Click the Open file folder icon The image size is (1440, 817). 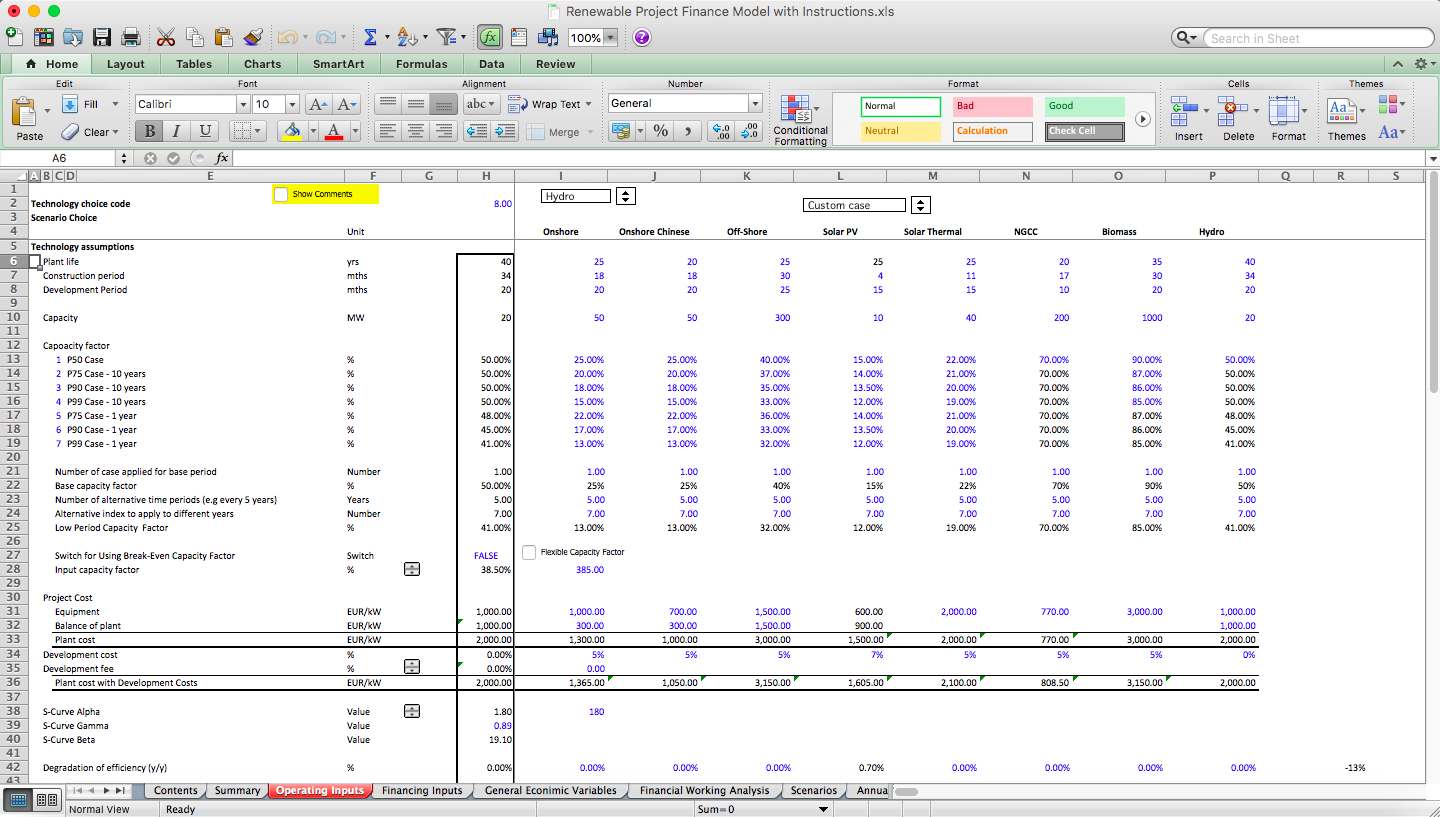pos(73,37)
